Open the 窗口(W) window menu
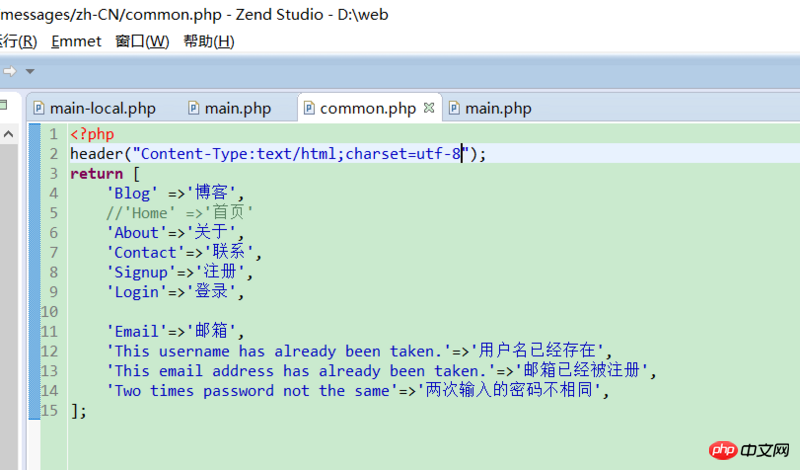This screenshot has width=800, height=470. point(142,41)
